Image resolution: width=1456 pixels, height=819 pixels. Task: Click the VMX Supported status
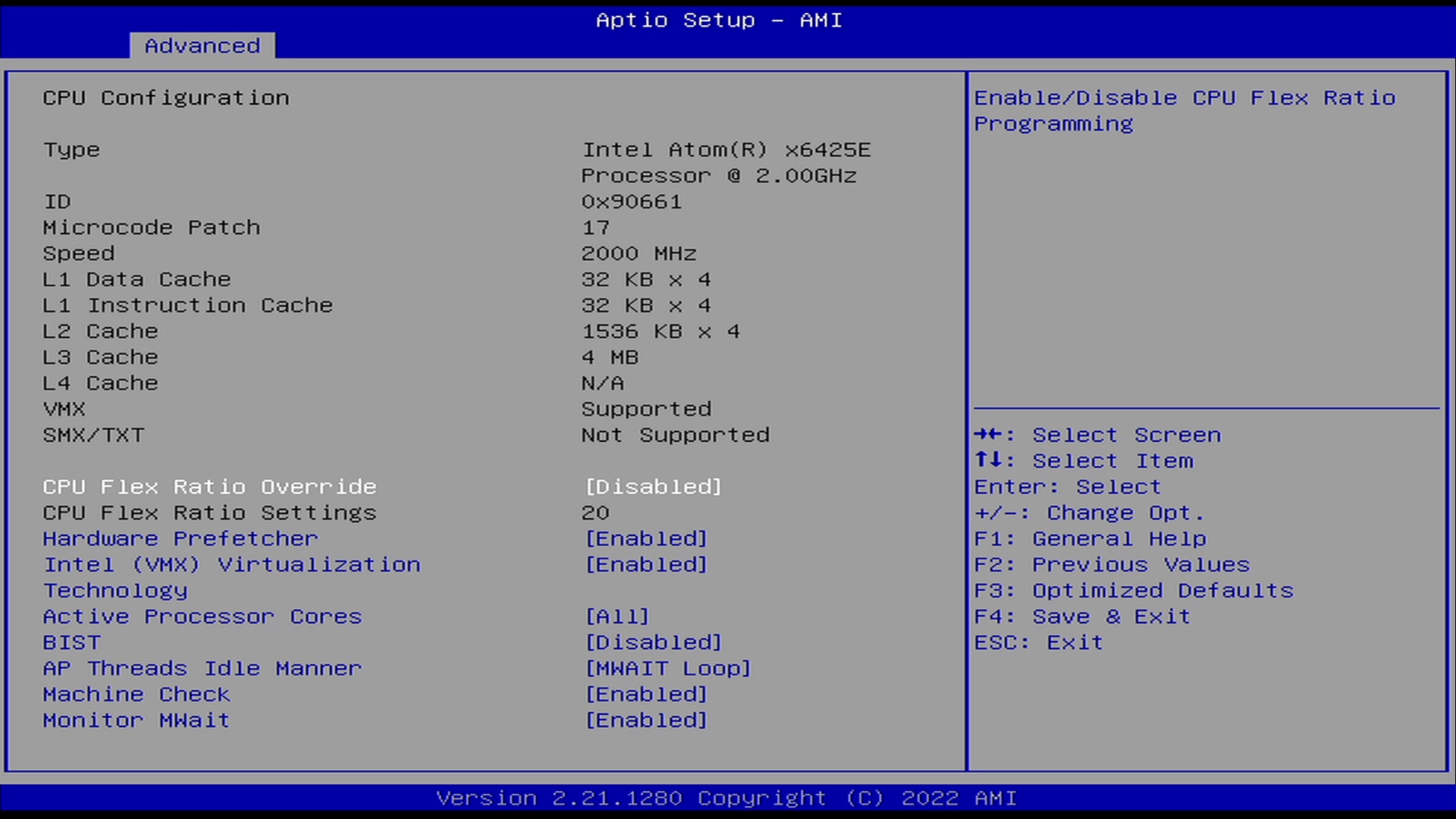click(646, 409)
